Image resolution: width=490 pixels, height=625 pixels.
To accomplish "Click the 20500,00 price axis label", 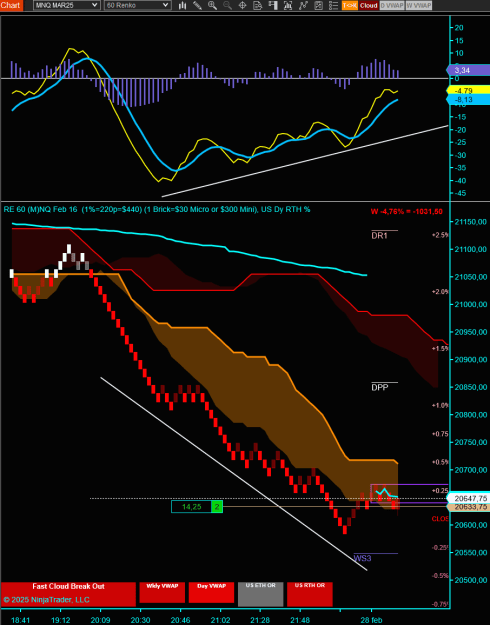I will coord(471,580).
